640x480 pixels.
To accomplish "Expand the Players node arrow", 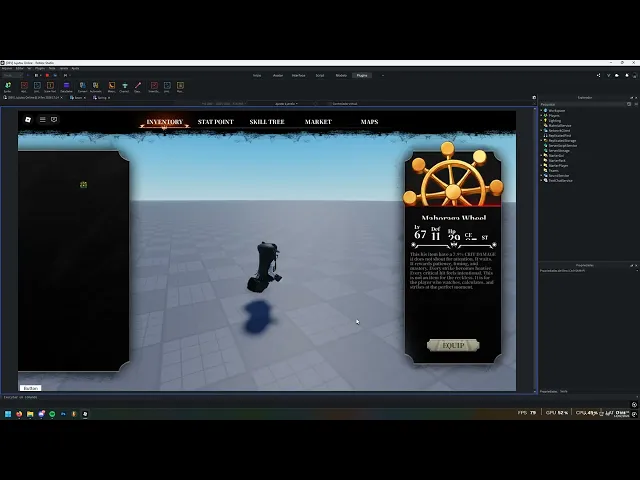I will click(x=542, y=116).
